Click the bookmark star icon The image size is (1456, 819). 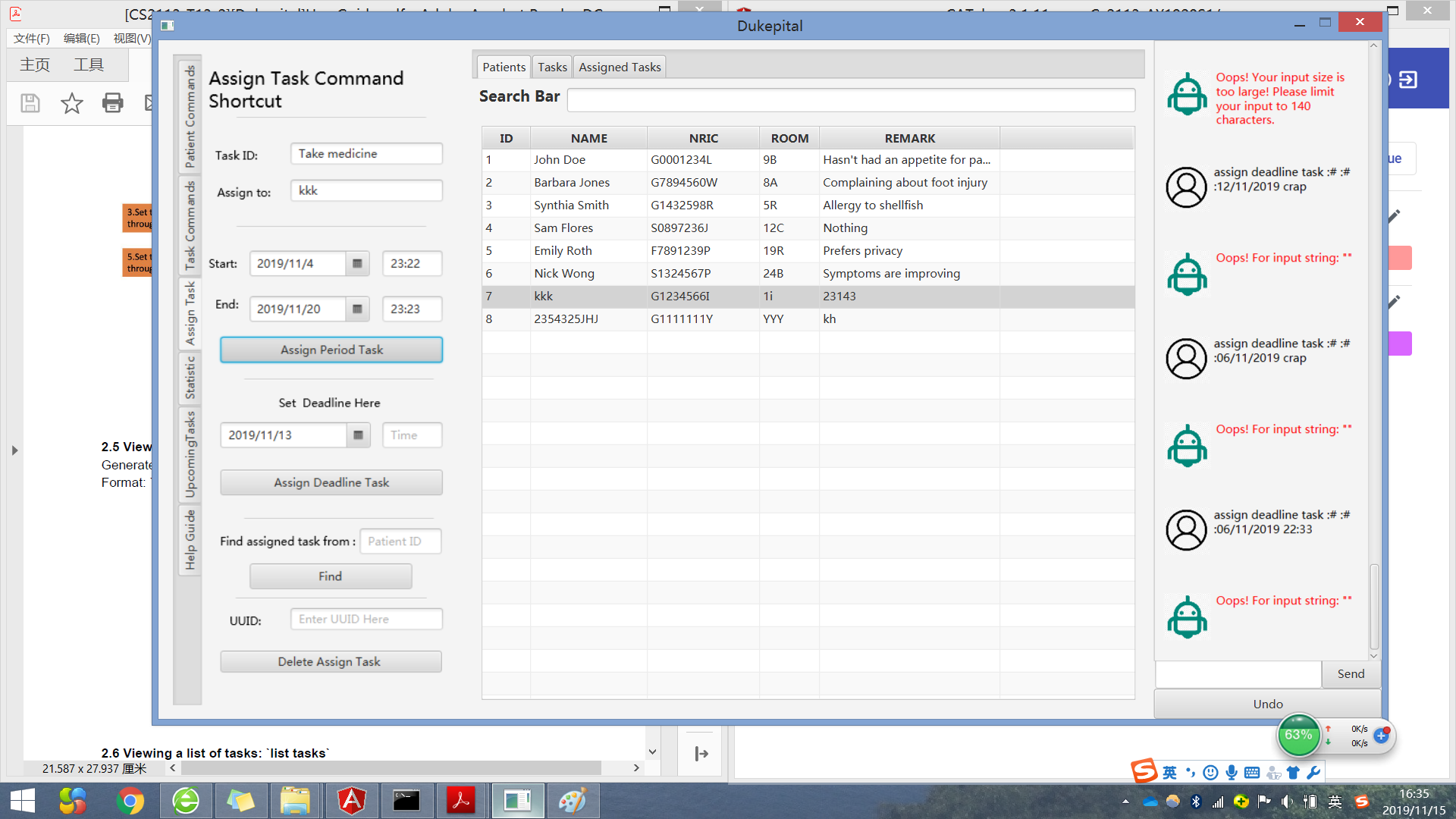coord(72,103)
